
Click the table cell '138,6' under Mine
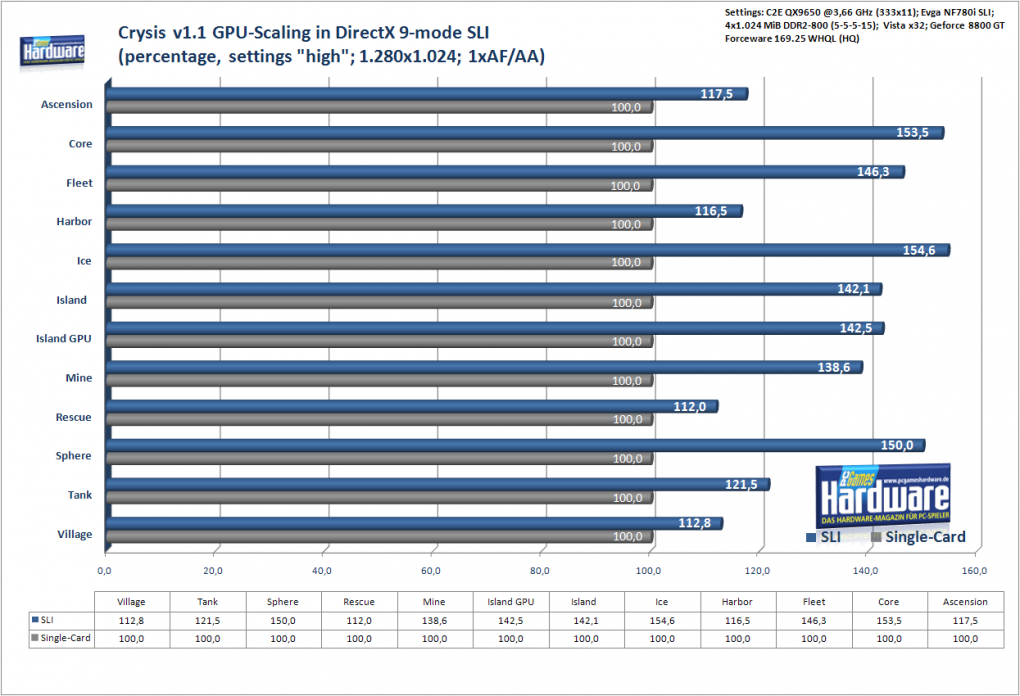click(435, 621)
